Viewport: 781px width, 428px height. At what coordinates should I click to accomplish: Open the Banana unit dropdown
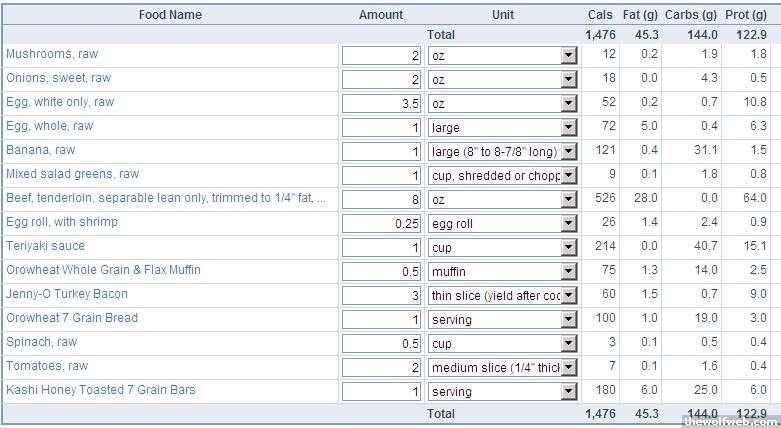coord(568,152)
